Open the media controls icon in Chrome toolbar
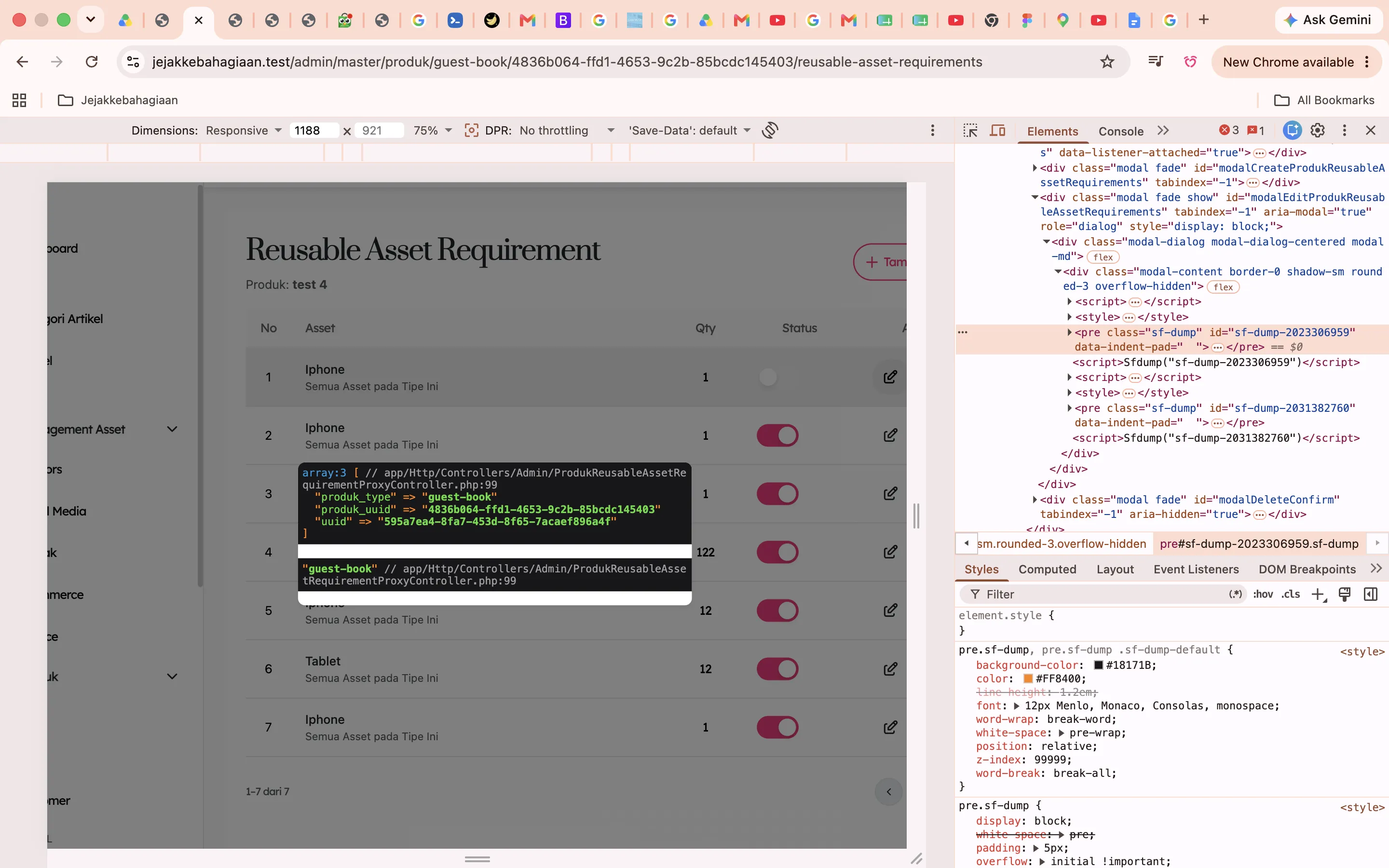Screen dimensions: 1389x868 pos(1156,61)
